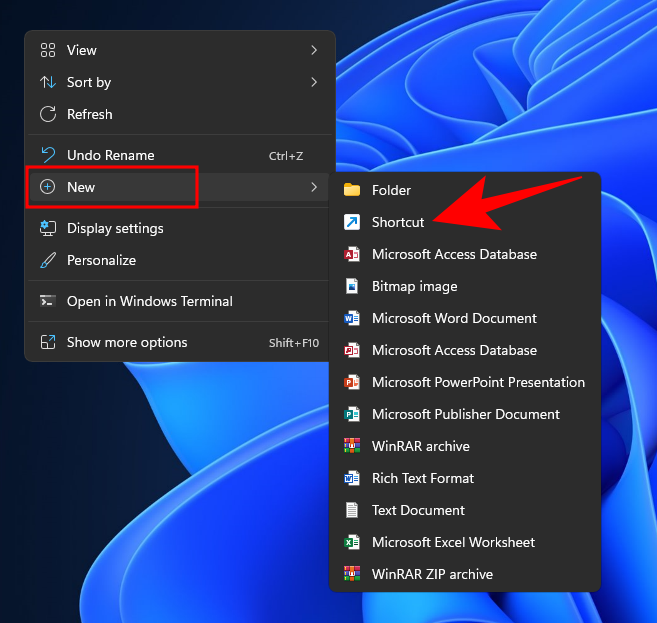Click the Refresh circular arrow icon
This screenshot has width=657, height=623.
[x=47, y=114]
